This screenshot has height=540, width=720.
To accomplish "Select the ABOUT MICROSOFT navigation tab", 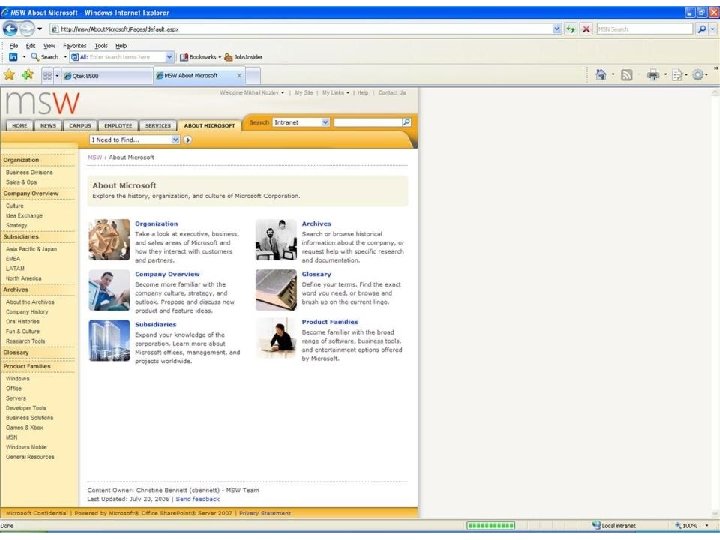I will (x=209, y=125).
